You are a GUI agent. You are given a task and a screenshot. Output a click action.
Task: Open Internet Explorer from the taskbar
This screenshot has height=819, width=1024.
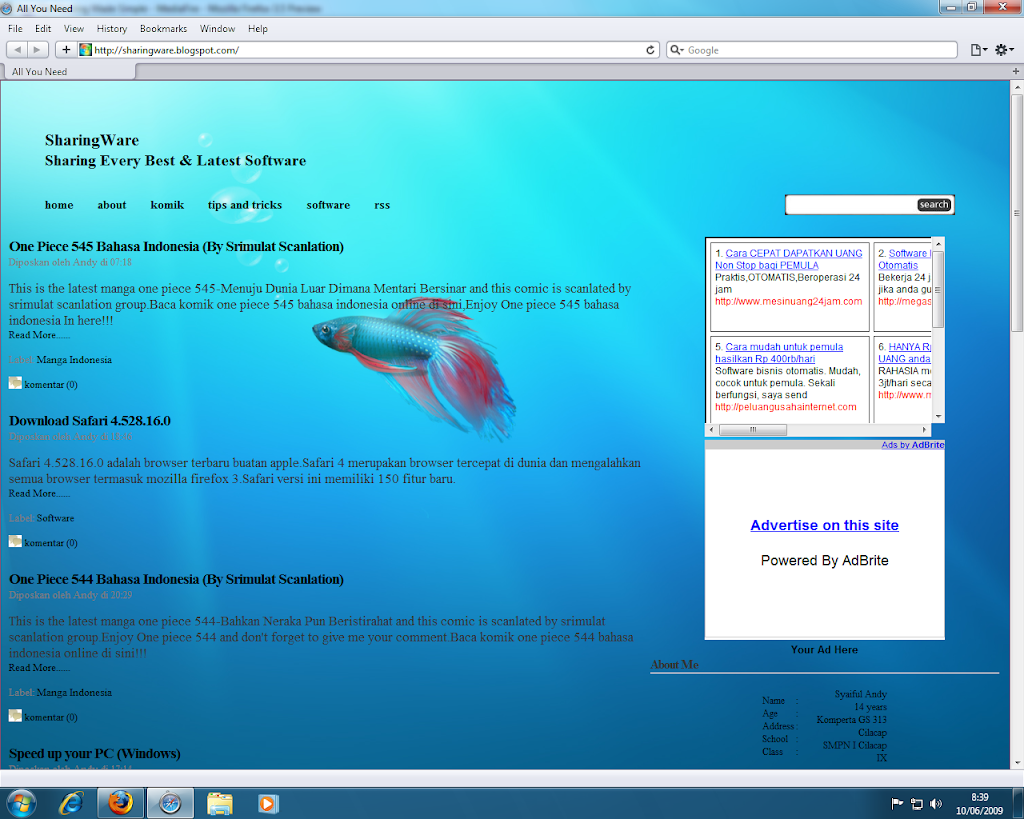pos(71,803)
